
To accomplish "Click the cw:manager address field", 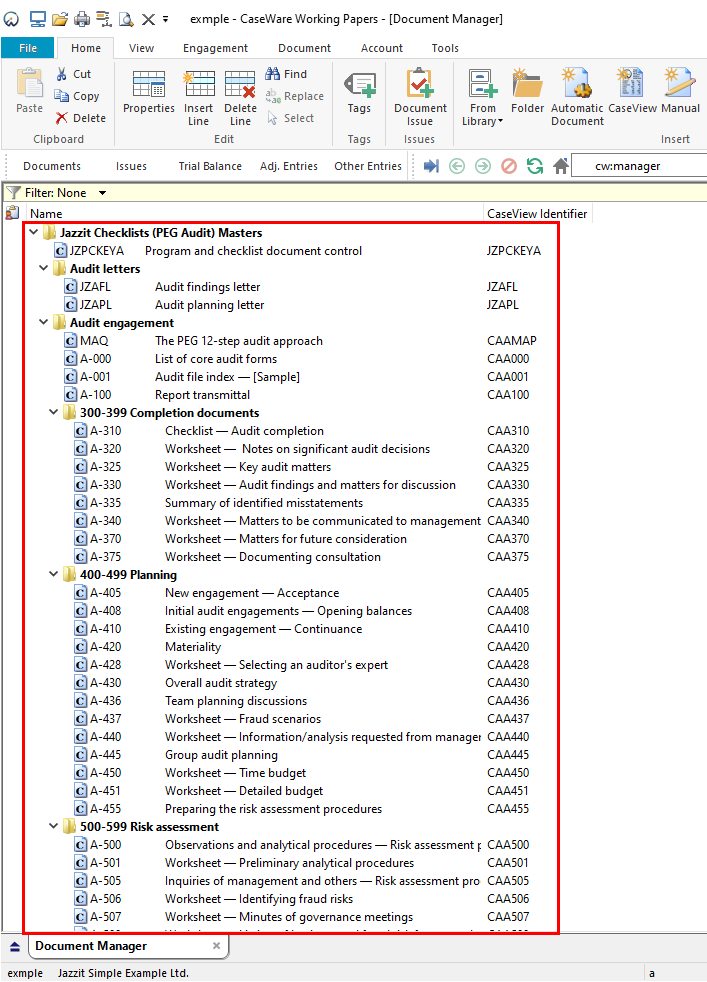I will [x=639, y=166].
